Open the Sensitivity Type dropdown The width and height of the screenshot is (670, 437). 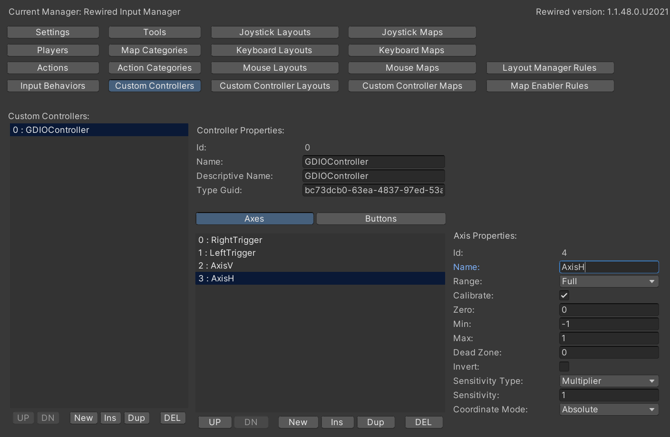(609, 381)
